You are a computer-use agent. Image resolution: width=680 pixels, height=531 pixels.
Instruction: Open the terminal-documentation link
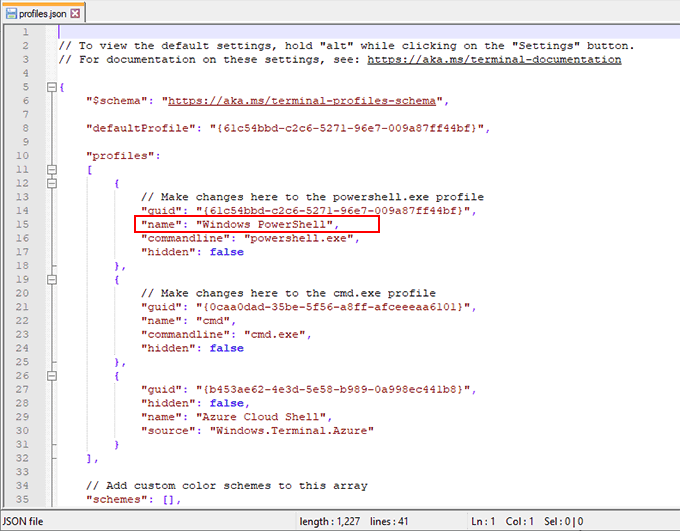click(494, 59)
